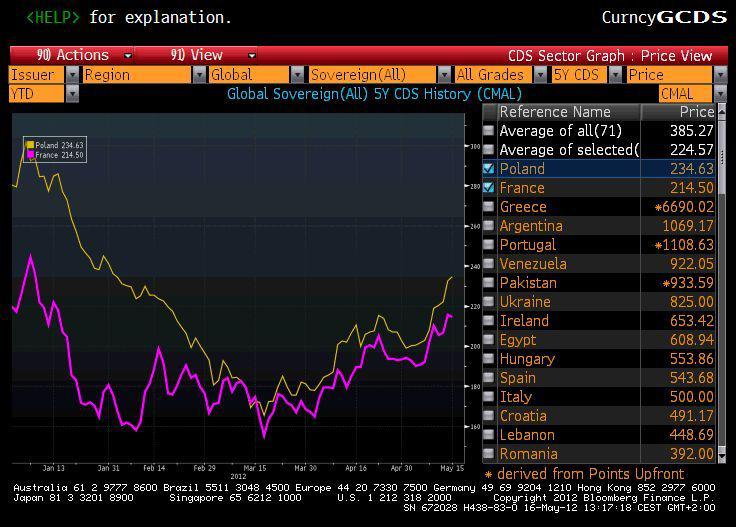Select the Italy reference name
Viewport: 736px width, 527px height.
click(515, 397)
